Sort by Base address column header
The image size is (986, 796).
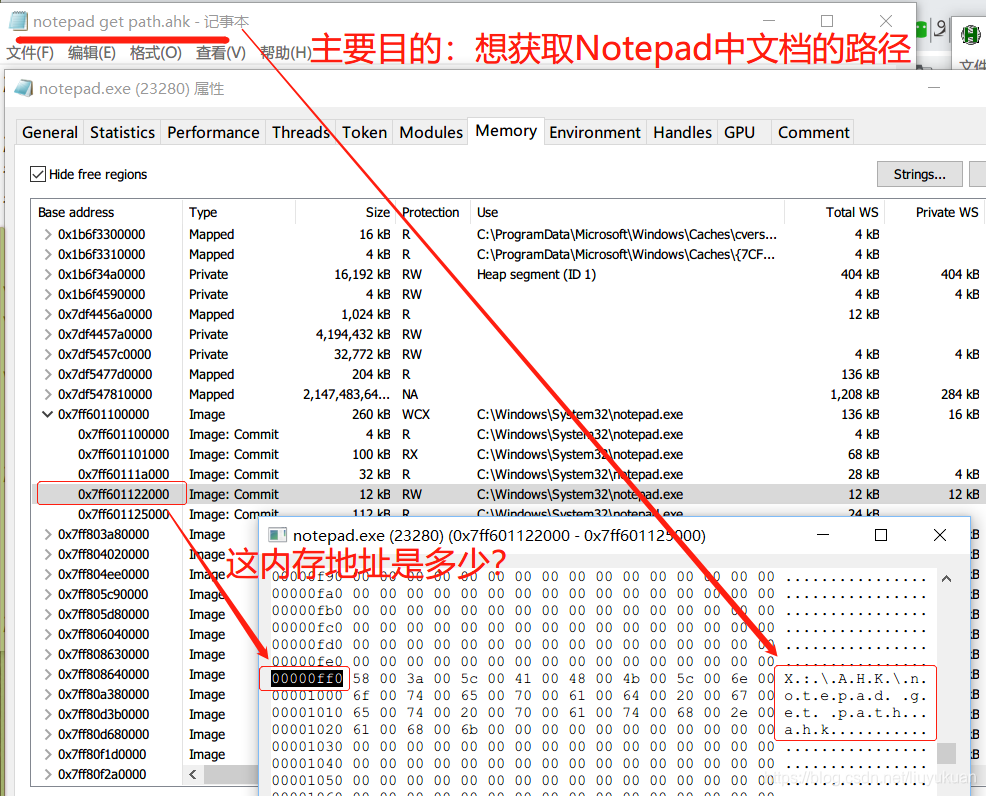point(107,213)
